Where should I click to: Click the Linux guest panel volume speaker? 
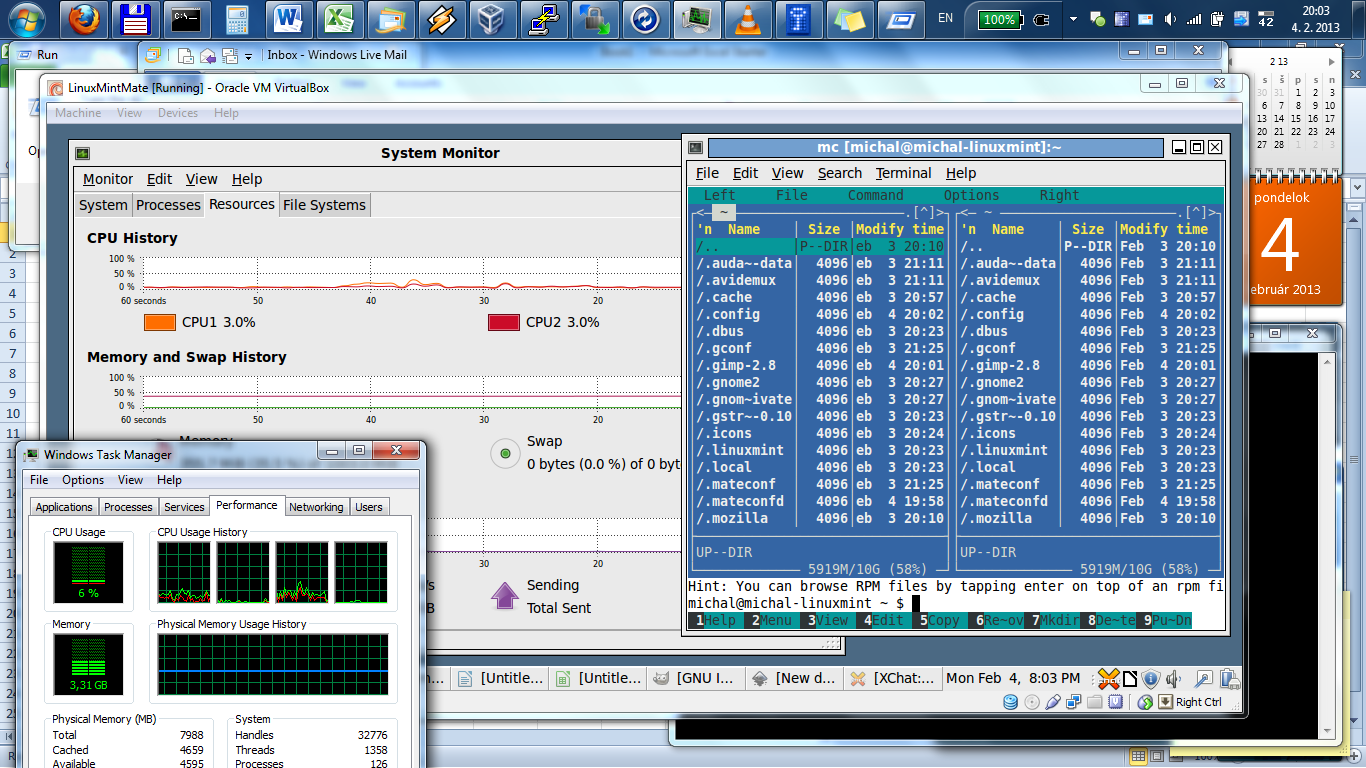pos(1173,678)
